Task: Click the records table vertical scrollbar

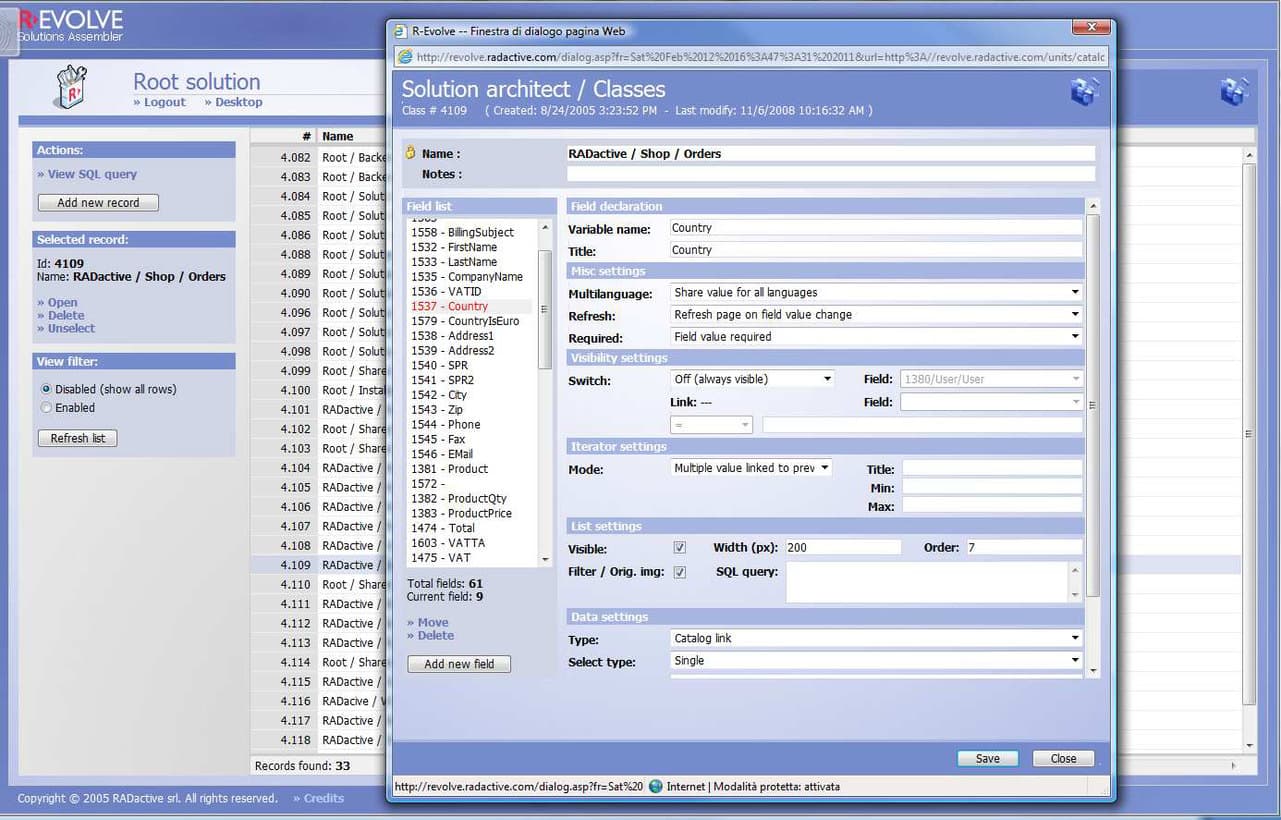Action: click(x=1248, y=433)
